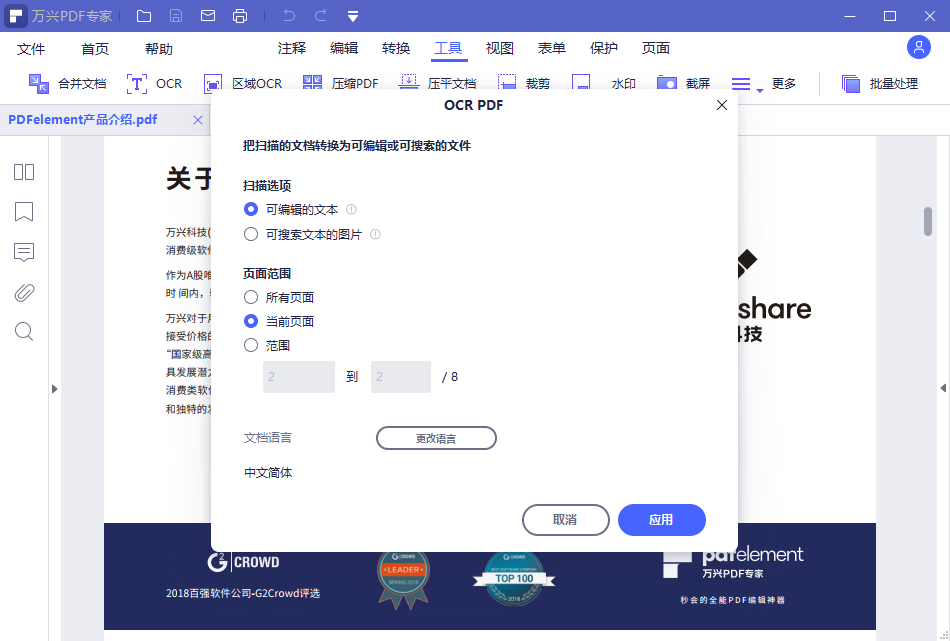Image resolution: width=950 pixels, height=641 pixels.
Task: Select the 范围 page range option
Action: (251, 345)
